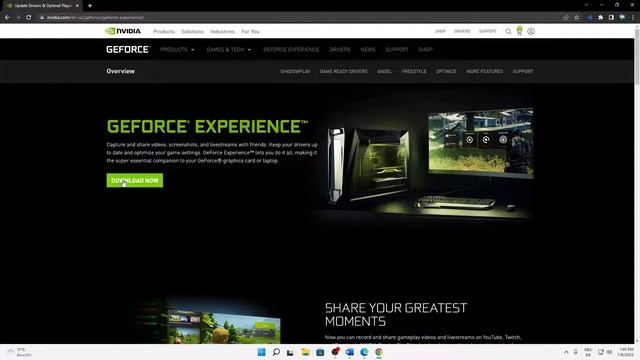The height and width of the screenshot is (360, 640).
Task: Expand the PRODUCTS dropdown in GeForce menu
Action: tap(177, 49)
